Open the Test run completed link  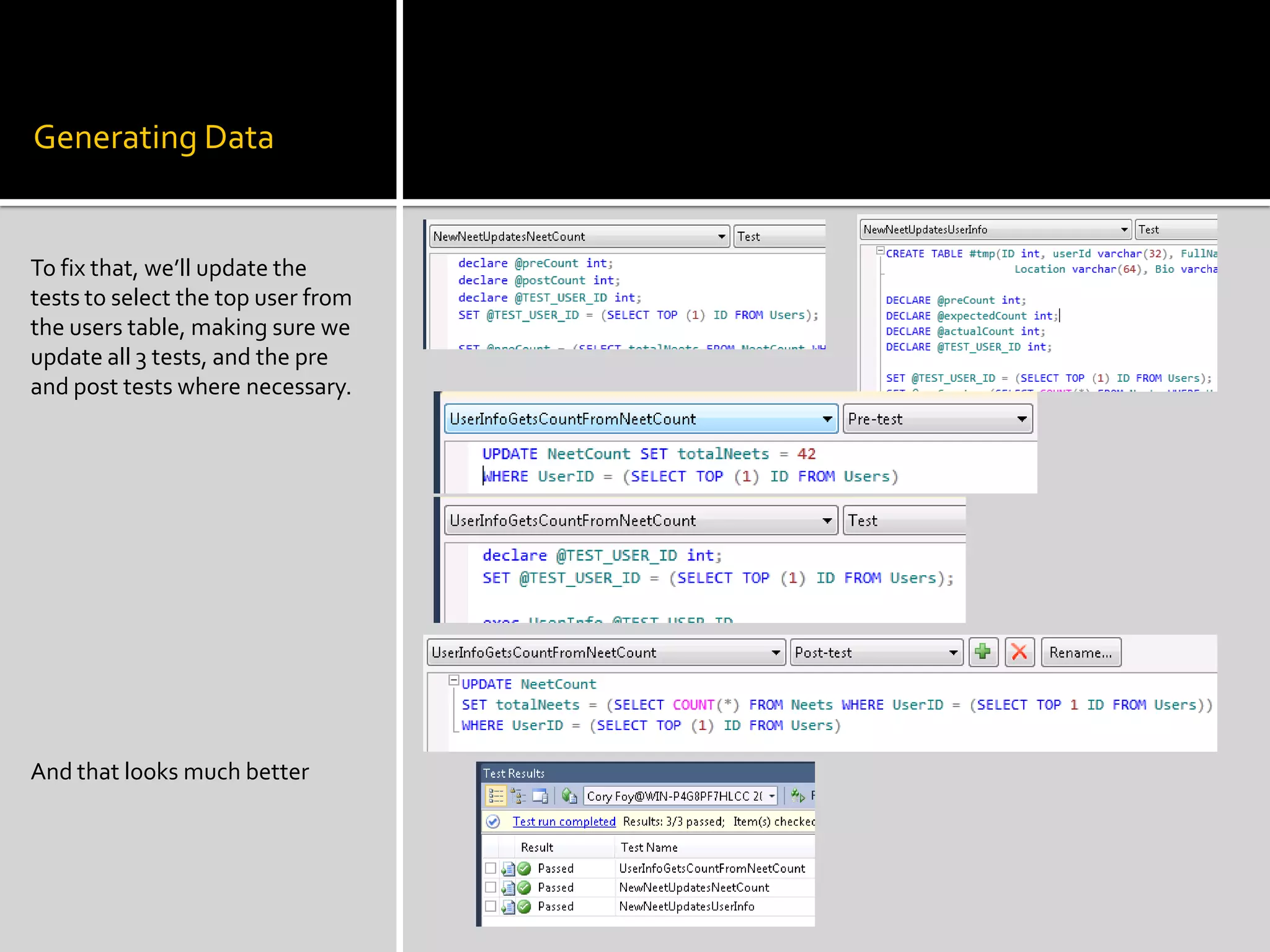point(564,821)
